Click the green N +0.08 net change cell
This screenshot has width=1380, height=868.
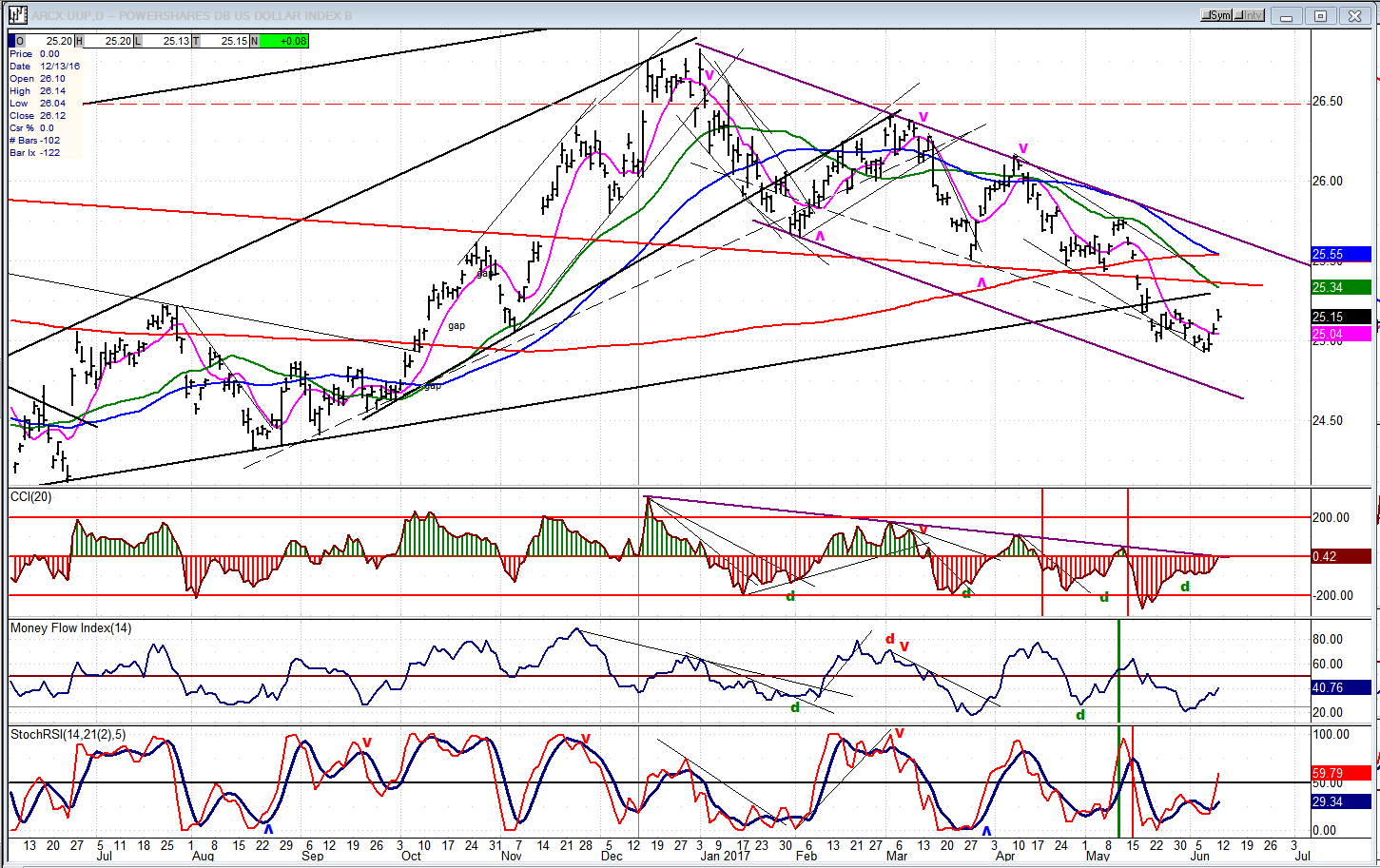pyautogui.click(x=280, y=41)
